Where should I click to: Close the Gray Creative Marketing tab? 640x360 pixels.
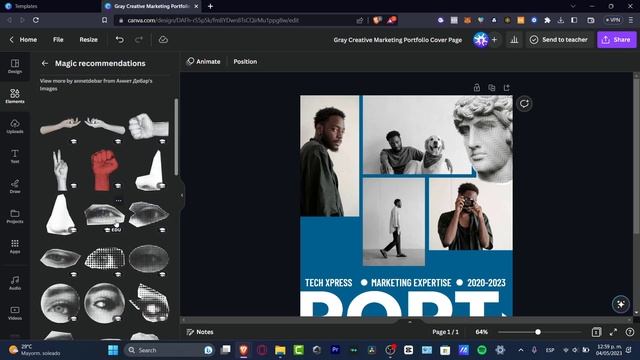(196, 7)
